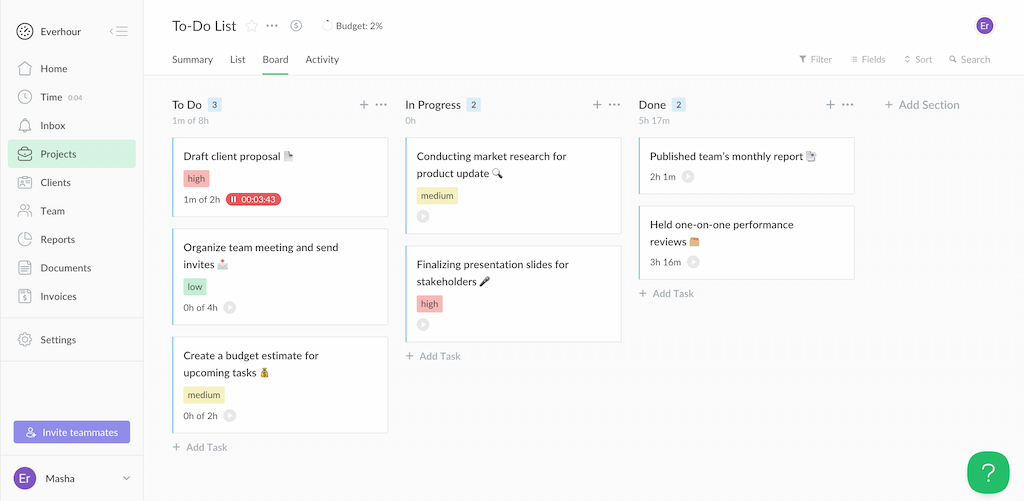
Task: Click Add Task under Done
Action: [x=666, y=294]
